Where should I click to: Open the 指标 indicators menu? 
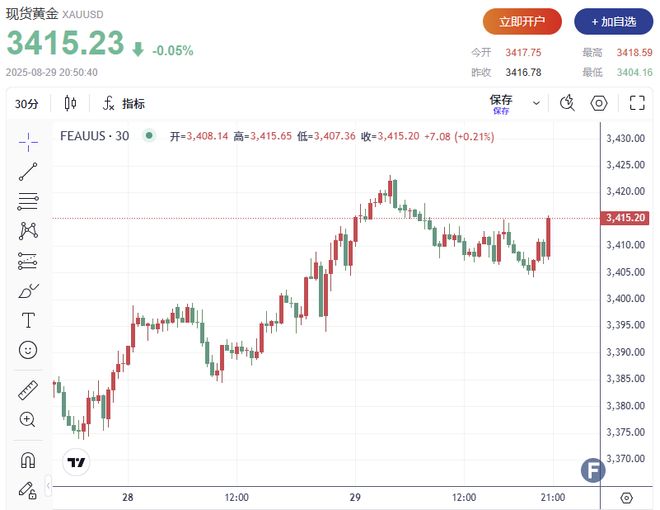124,104
